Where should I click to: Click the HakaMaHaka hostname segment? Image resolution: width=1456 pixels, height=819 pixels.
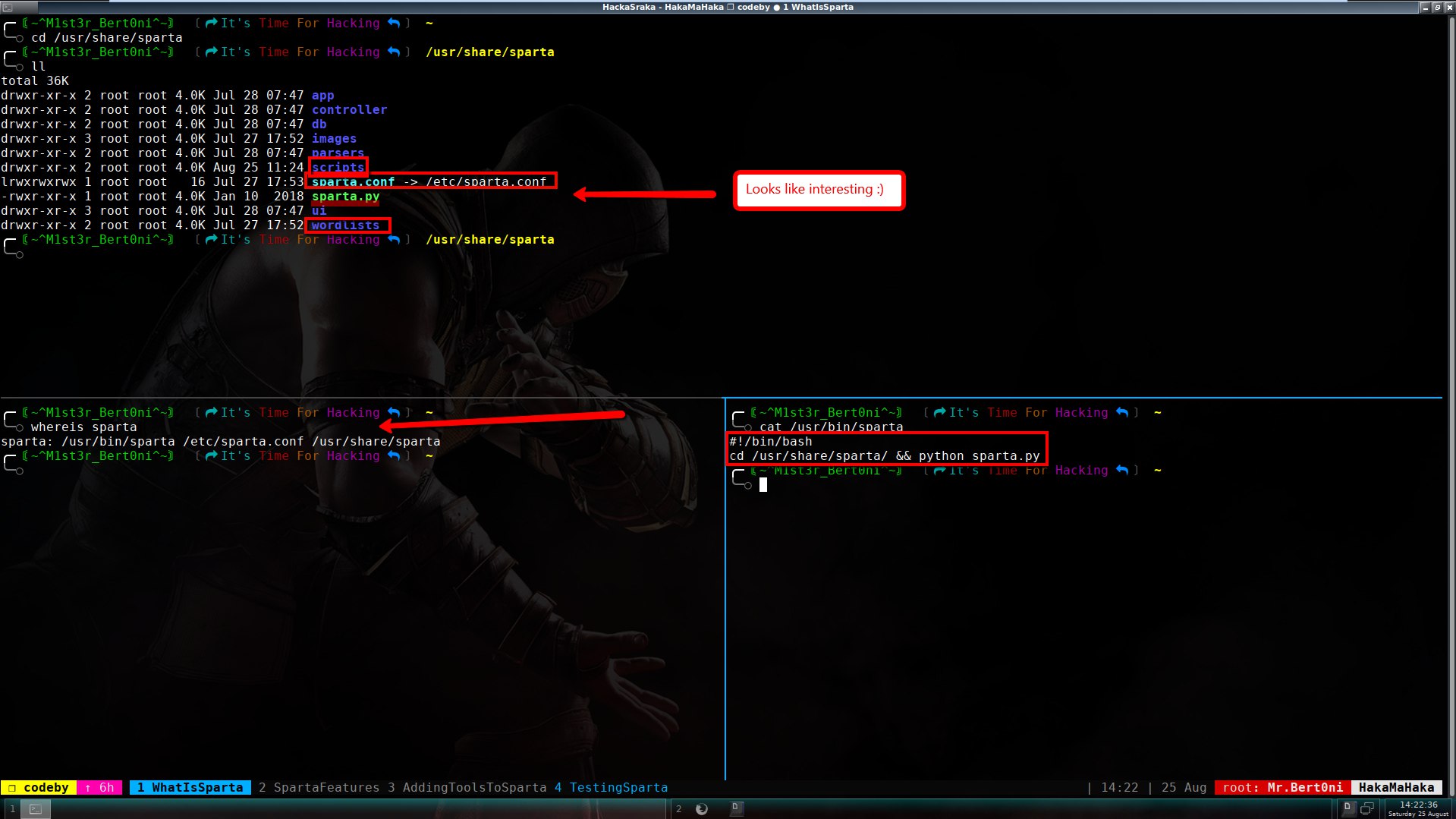click(x=1396, y=788)
